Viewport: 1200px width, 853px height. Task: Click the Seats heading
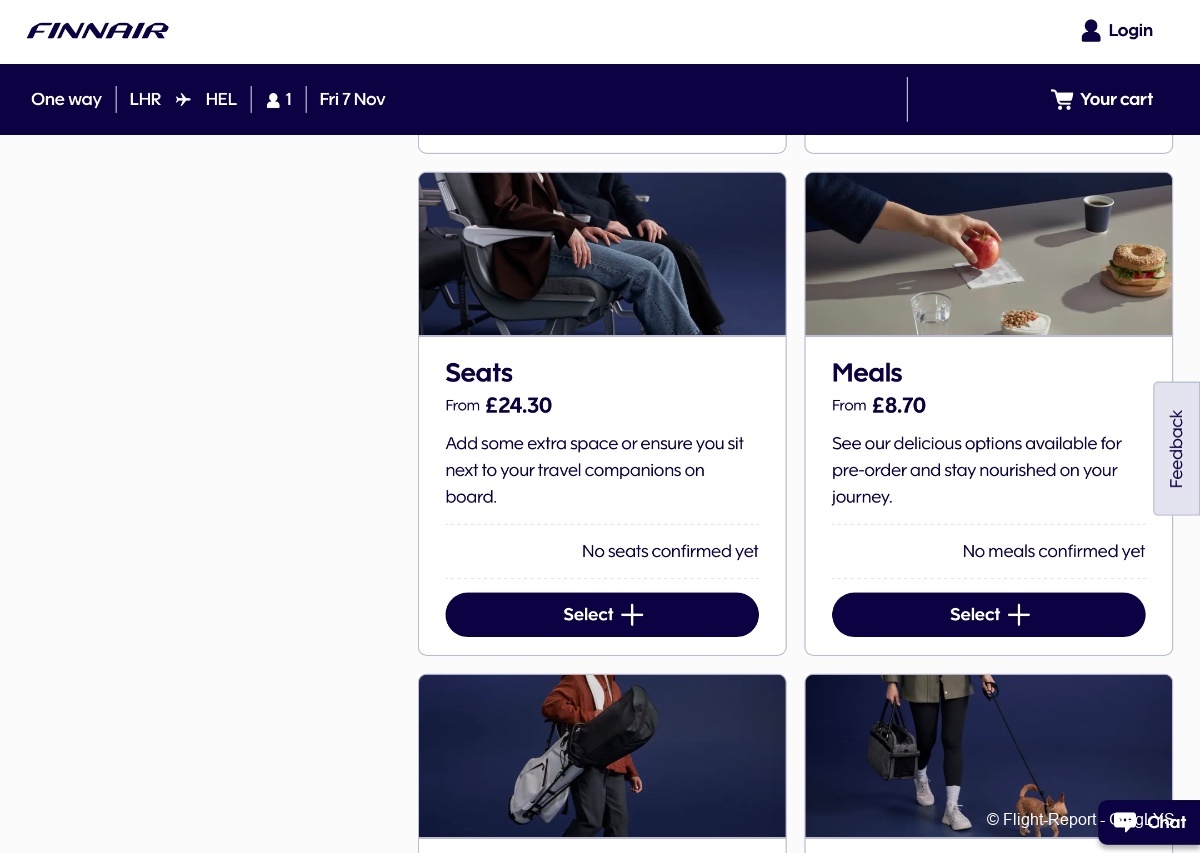tap(479, 373)
